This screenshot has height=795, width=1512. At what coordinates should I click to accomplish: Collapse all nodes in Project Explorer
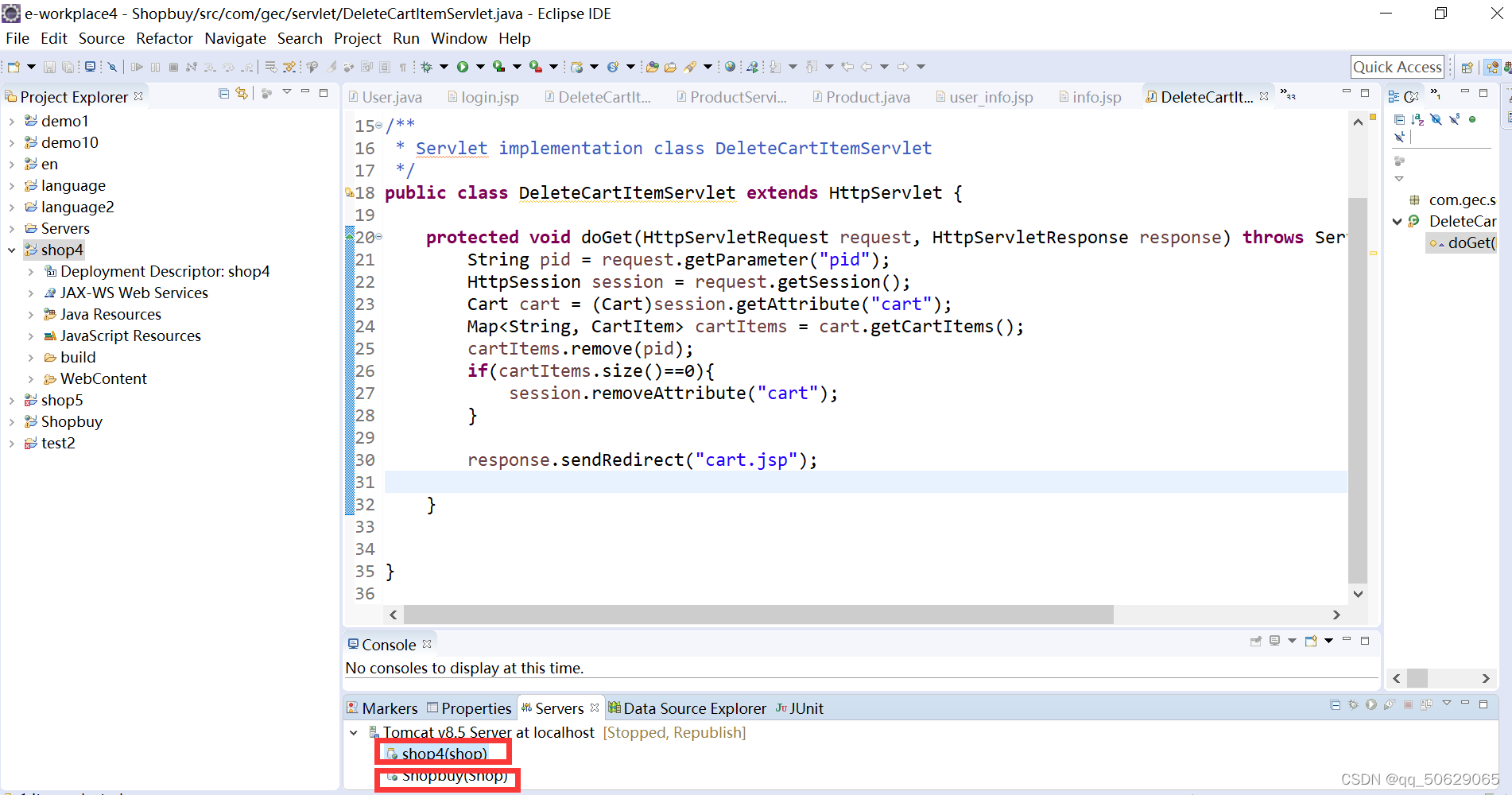point(223,93)
